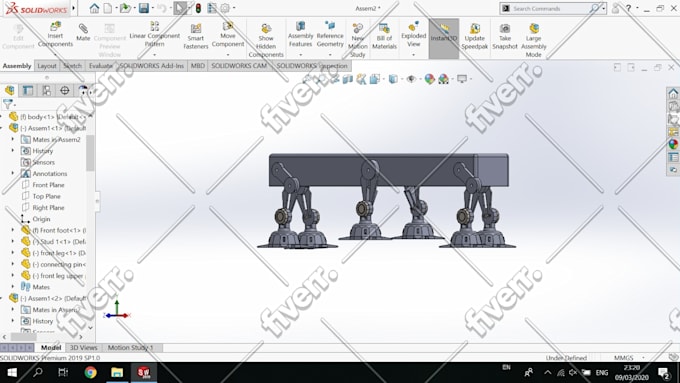The height and width of the screenshot is (383, 680).
Task: Open the PropertyManager tab
Action: pos(28,90)
